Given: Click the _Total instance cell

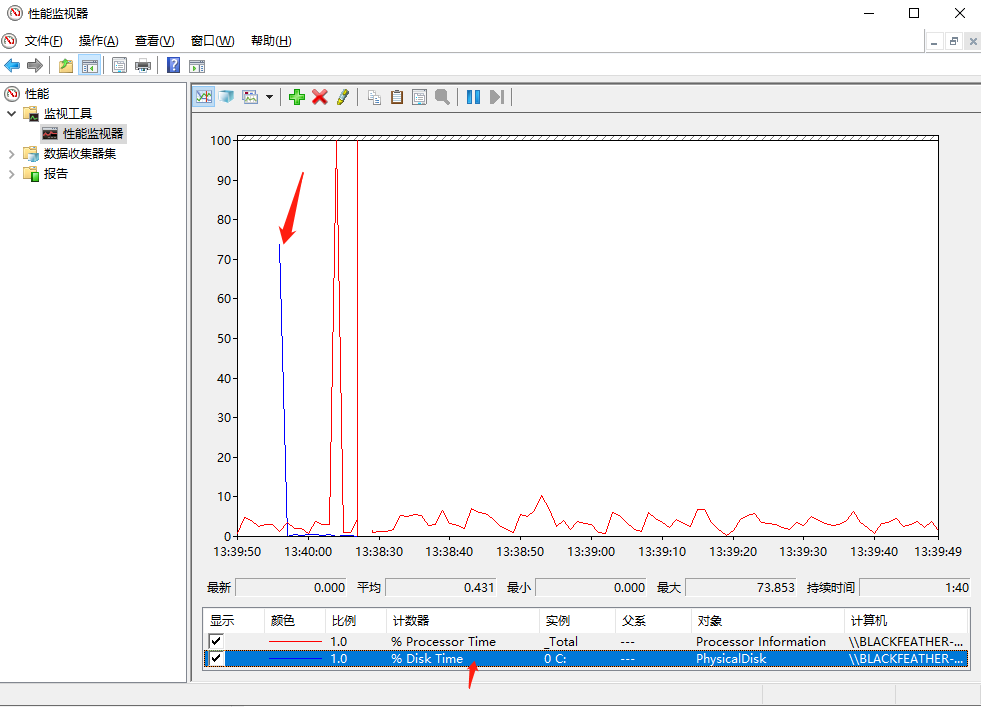Looking at the screenshot, I should tap(561, 641).
